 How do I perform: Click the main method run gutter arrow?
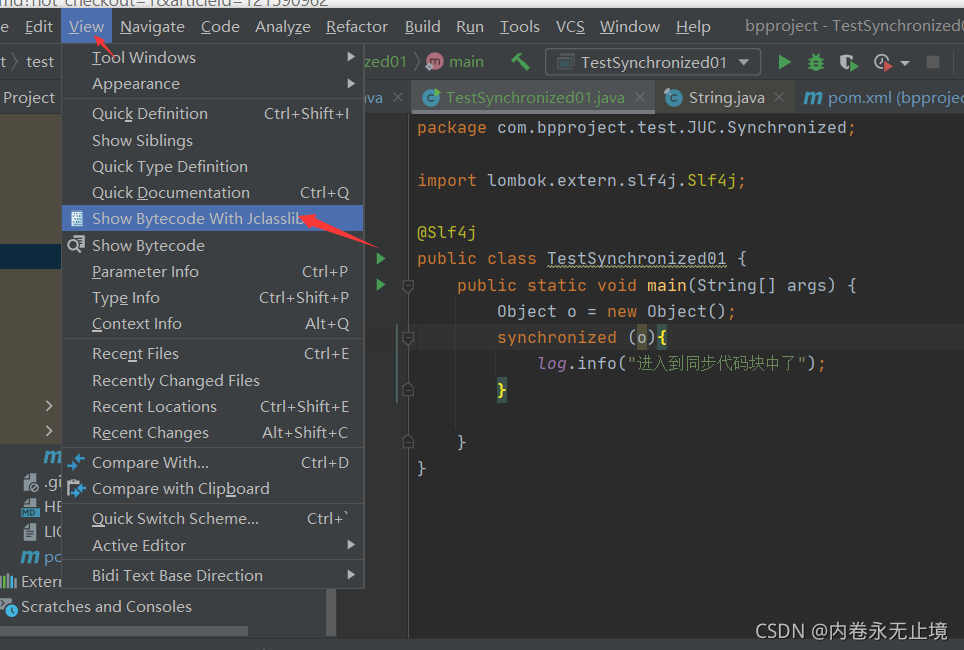pyautogui.click(x=381, y=285)
